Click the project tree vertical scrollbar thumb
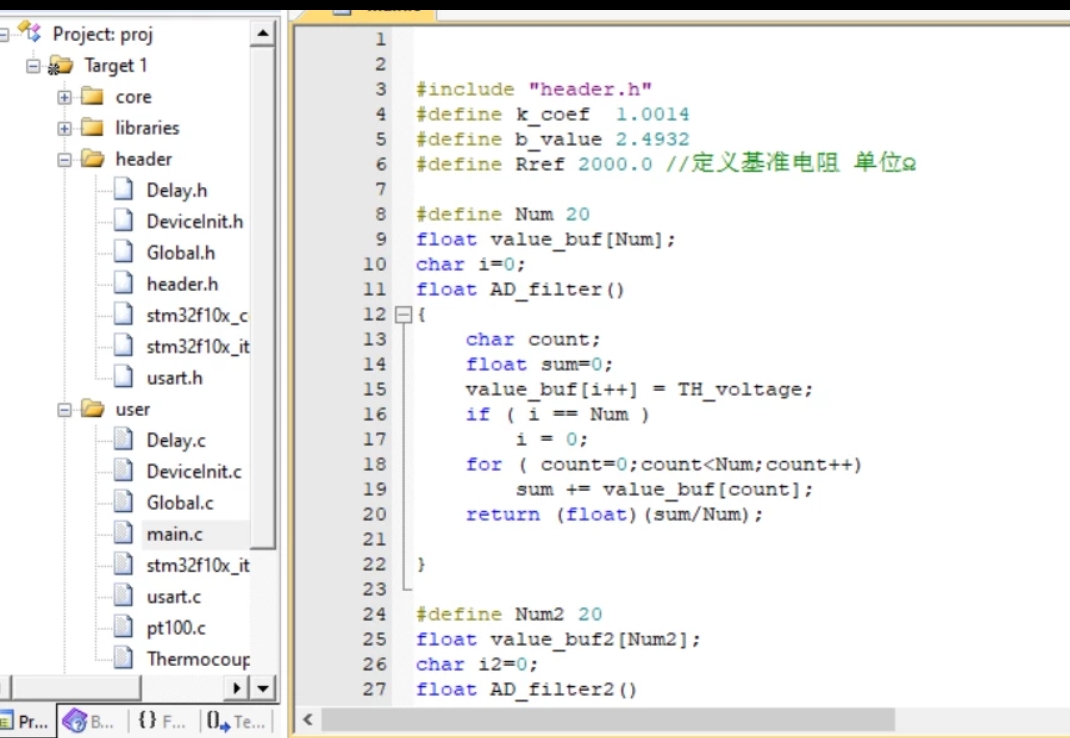 pyautogui.click(x=263, y=298)
